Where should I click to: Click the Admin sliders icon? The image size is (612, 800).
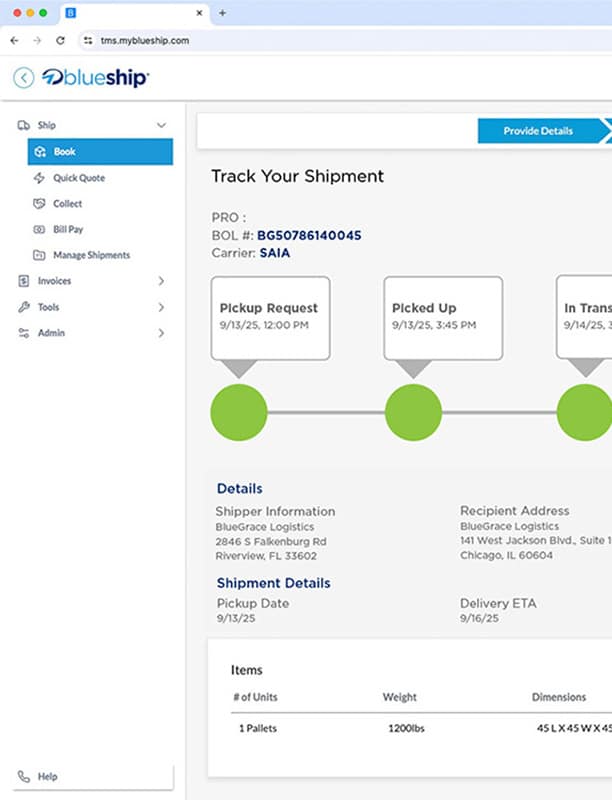(x=23, y=333)
